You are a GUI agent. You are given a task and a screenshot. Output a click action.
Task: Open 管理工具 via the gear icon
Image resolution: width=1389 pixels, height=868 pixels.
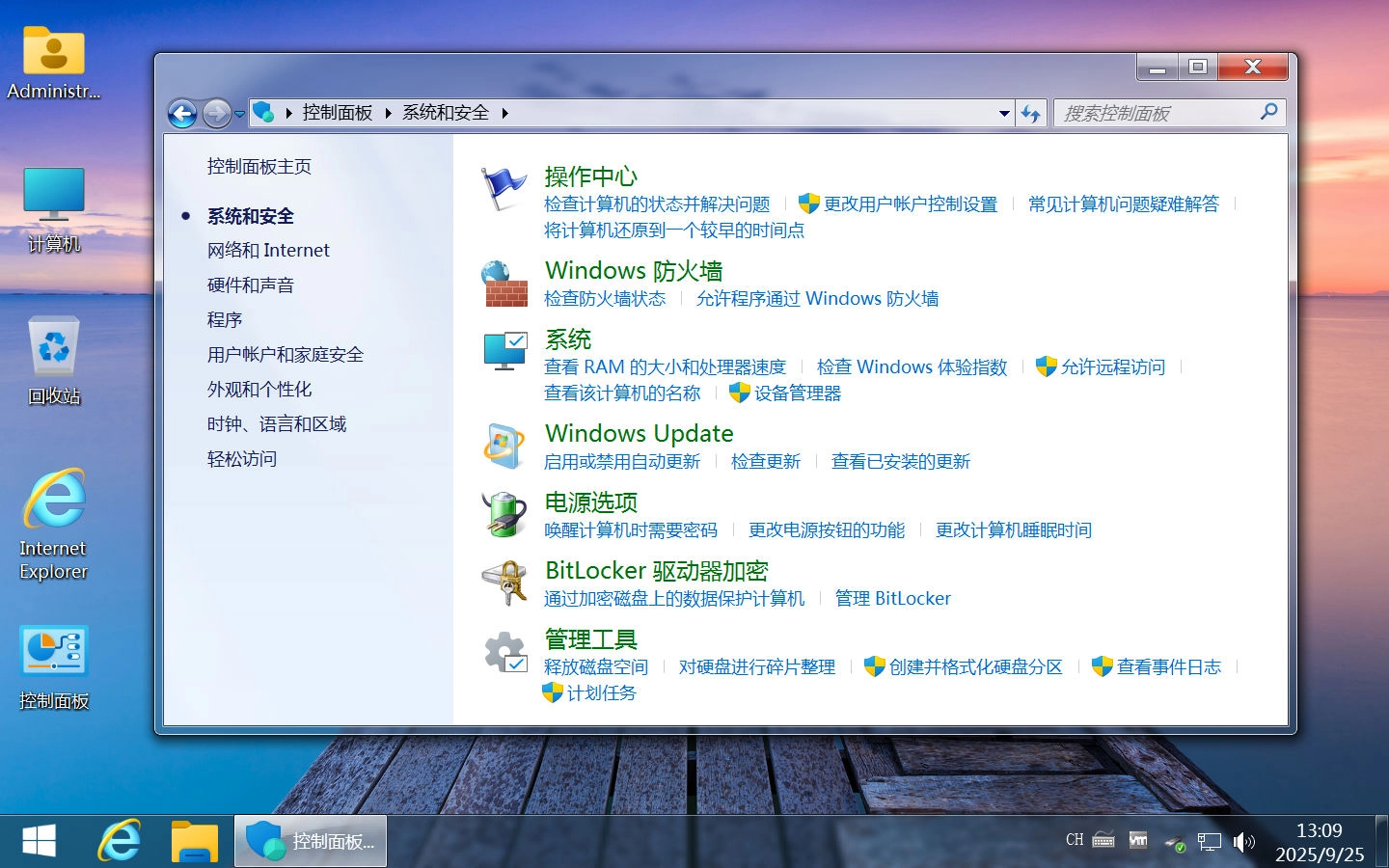pyautogui.click(x=504, y=652)
